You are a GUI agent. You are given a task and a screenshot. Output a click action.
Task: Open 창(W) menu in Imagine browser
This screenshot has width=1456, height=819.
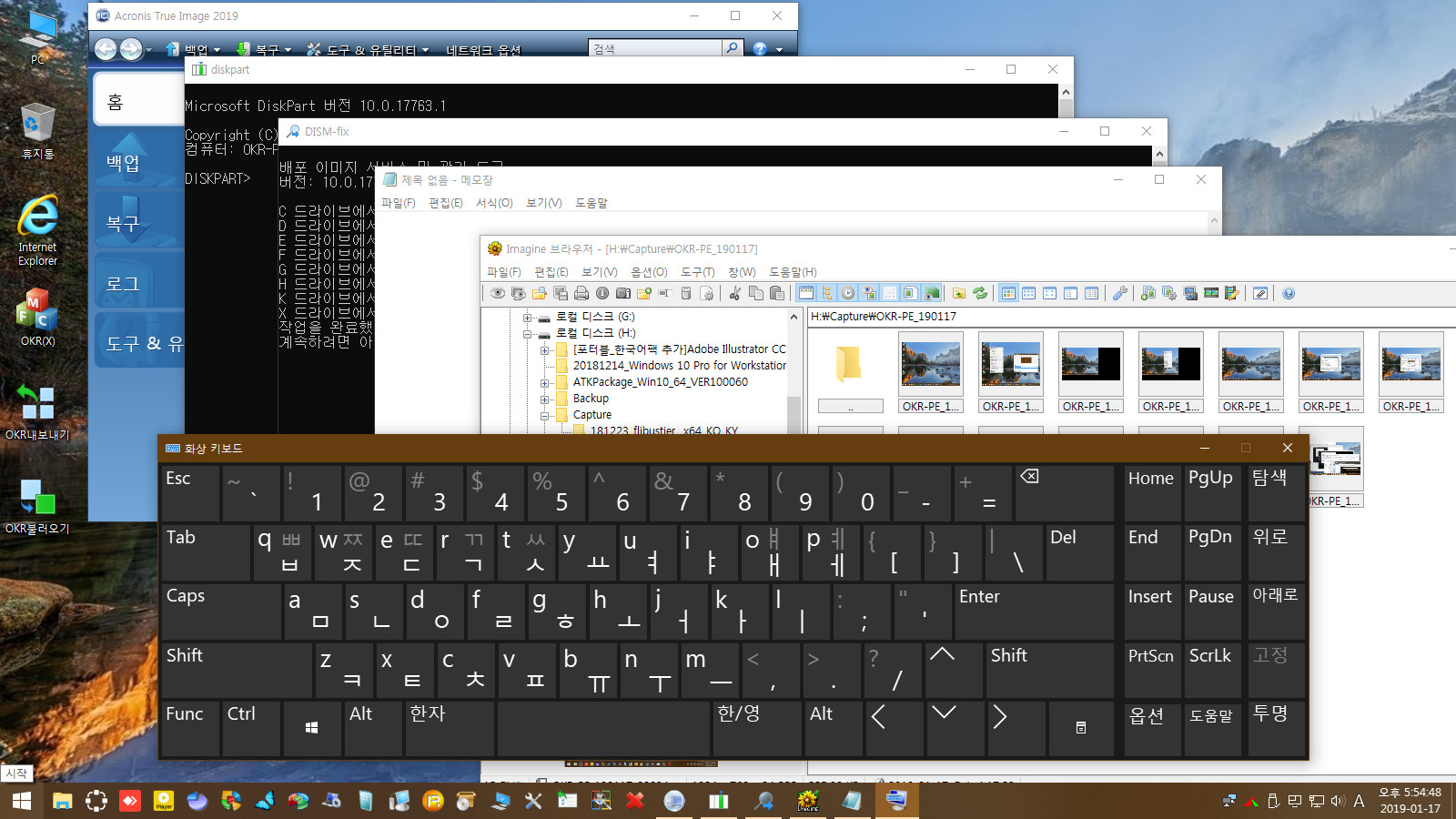[742, 272]
